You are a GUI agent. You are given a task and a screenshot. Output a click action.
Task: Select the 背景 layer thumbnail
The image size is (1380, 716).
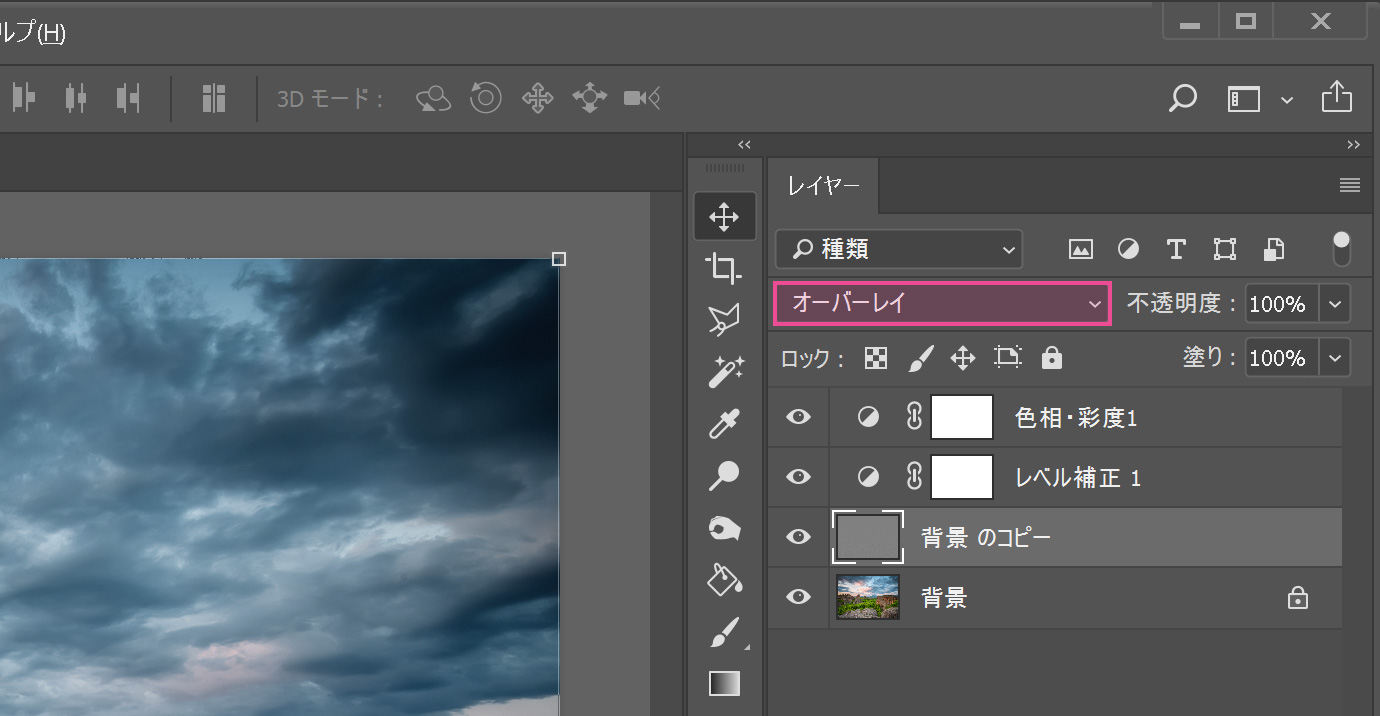(x=868, y=598)
